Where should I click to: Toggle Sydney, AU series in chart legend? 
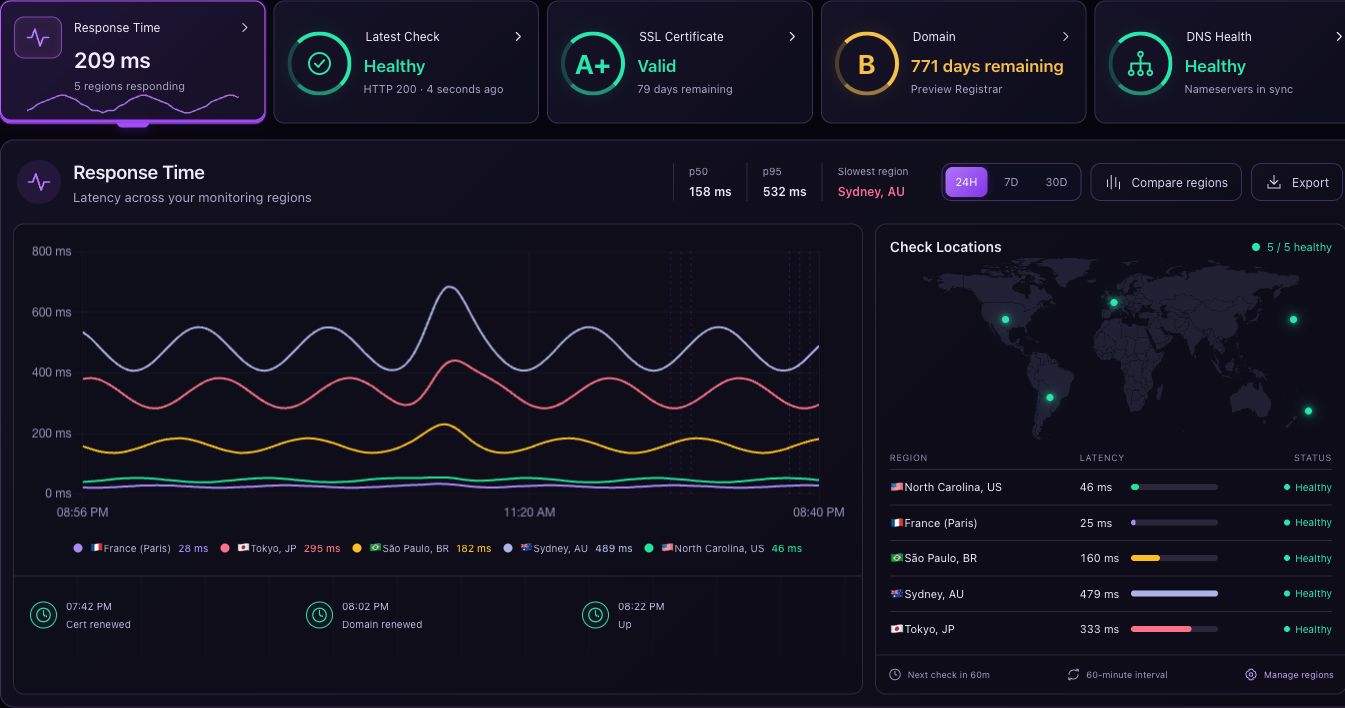(568, 548)
